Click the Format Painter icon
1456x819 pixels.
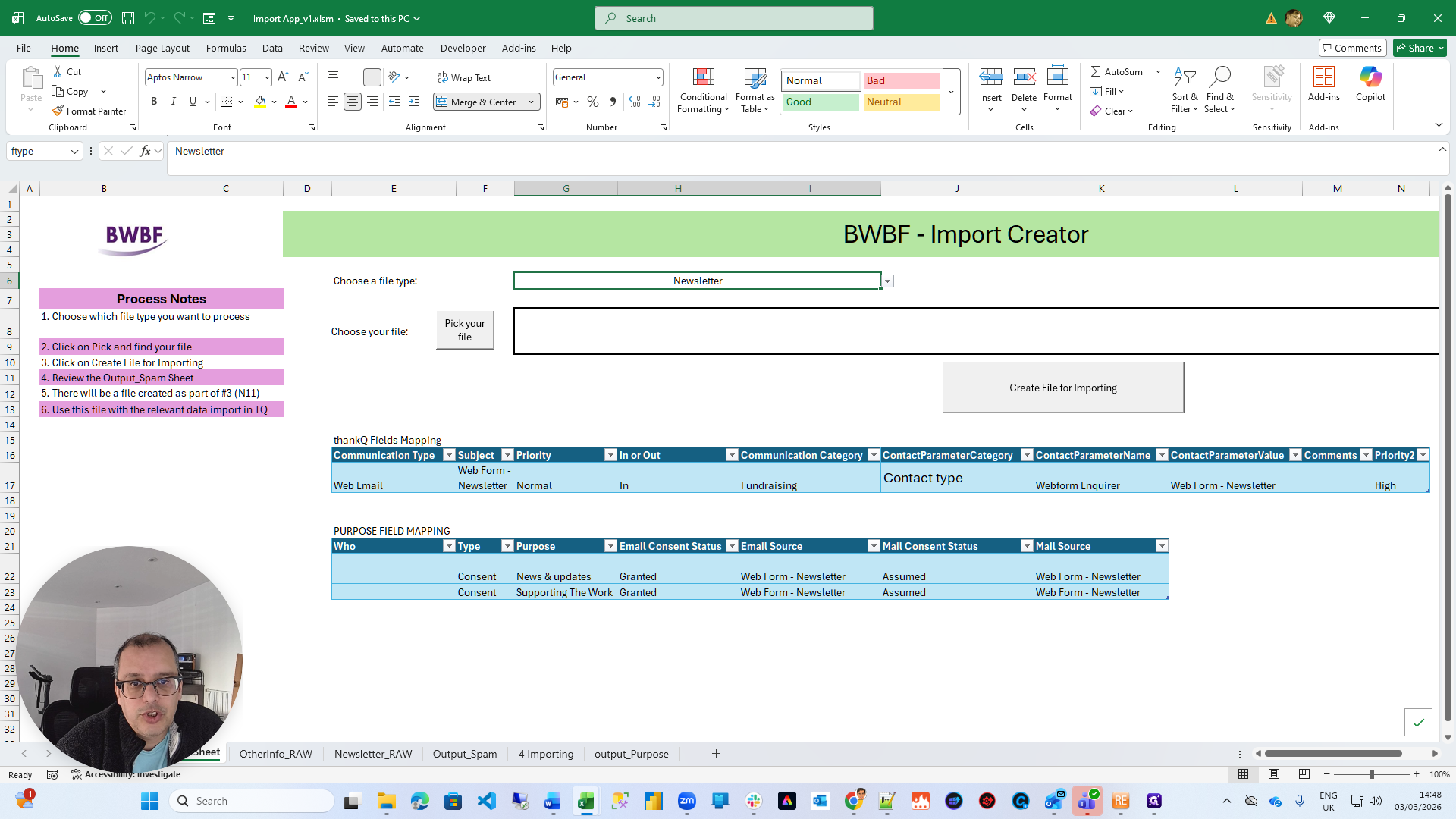click(58, 111)
